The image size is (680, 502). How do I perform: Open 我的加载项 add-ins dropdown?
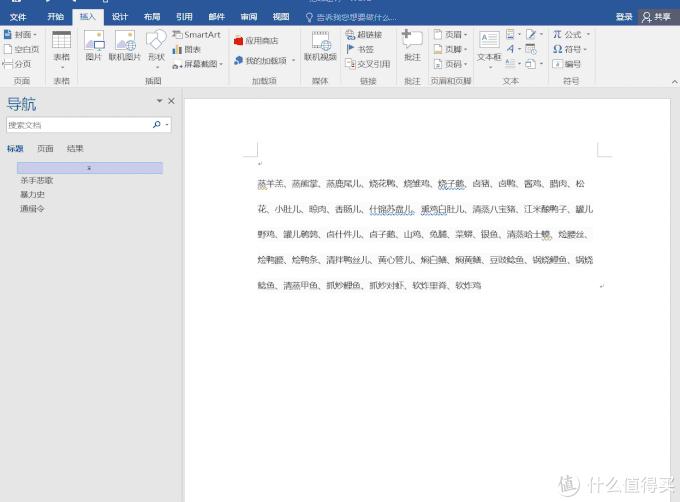[265, 61]
